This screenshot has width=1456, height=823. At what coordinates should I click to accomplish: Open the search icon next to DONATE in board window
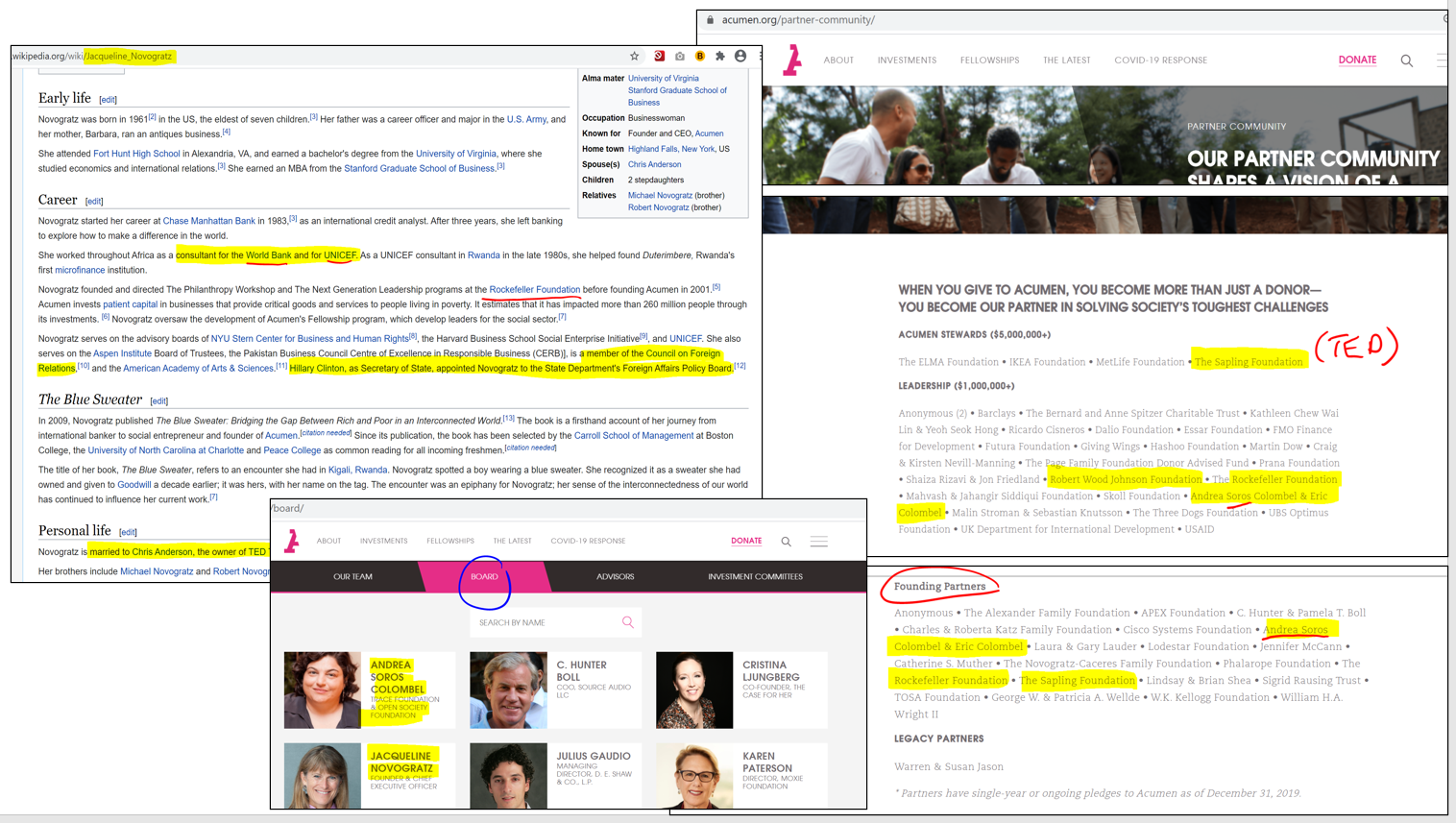click(786, 542)
